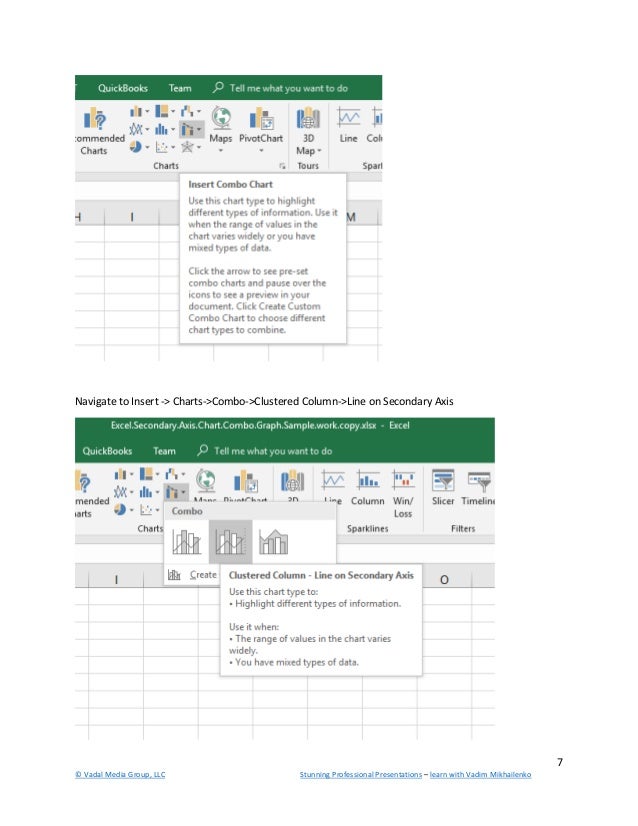Screen dimensions: 638x826
Task: Select Scatter chart icon in Combo dropdown screenshot
Action: pos(146,510)
